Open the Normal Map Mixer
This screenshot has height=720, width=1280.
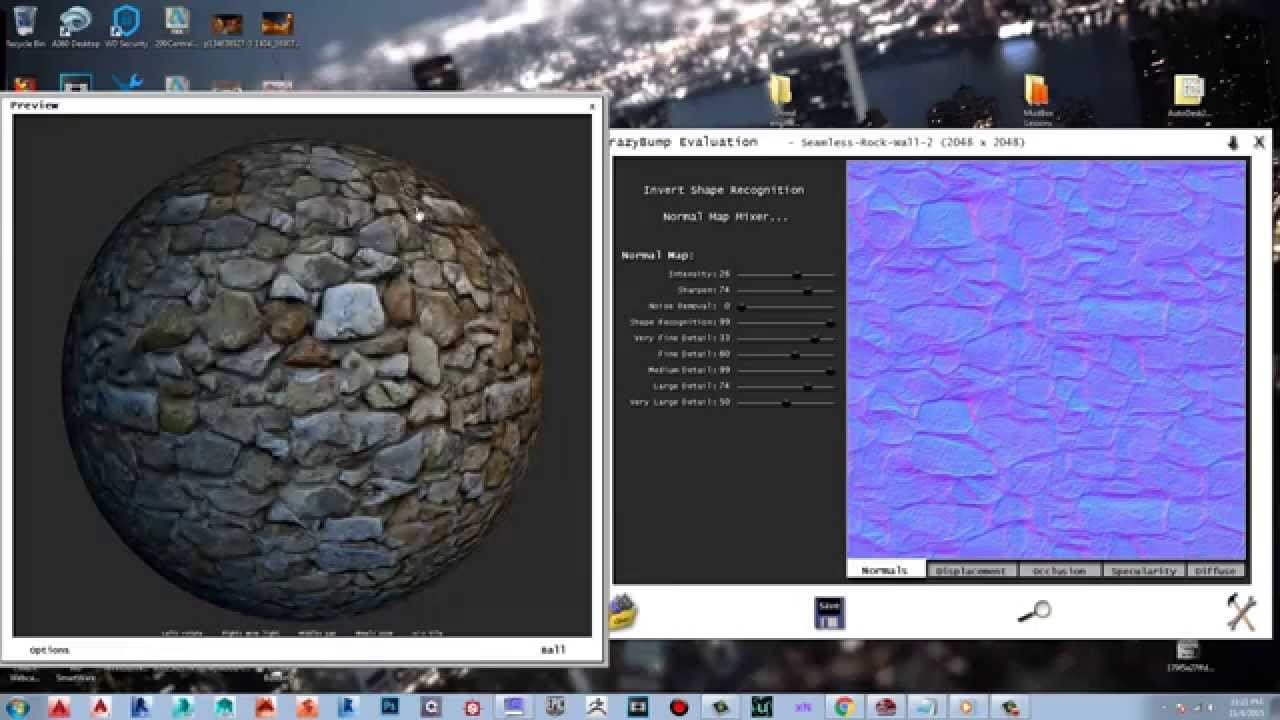tap(725, 217)
